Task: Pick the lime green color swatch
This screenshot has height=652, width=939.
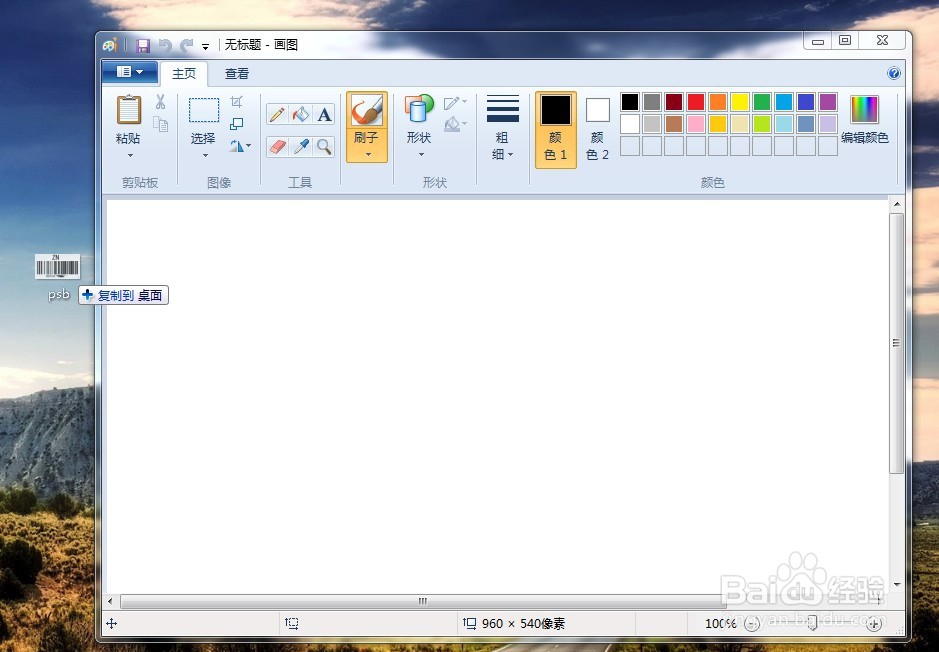Action: 762,124
